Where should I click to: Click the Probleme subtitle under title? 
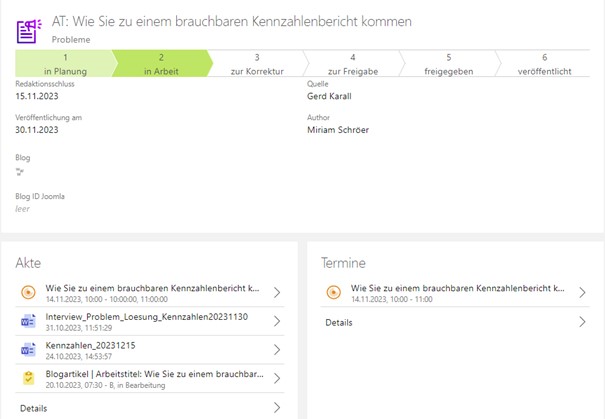pyautogui.click(x=71, y=39)
